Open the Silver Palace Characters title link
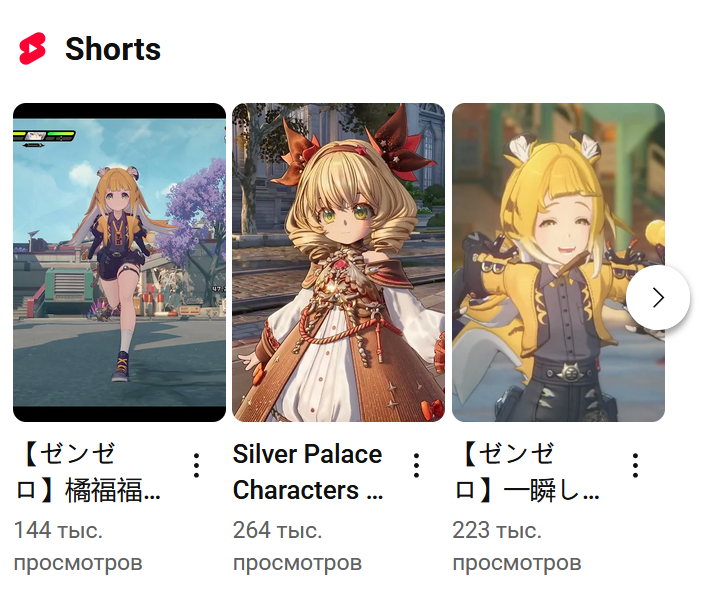The image size is (708, 608). click(308, 472)
